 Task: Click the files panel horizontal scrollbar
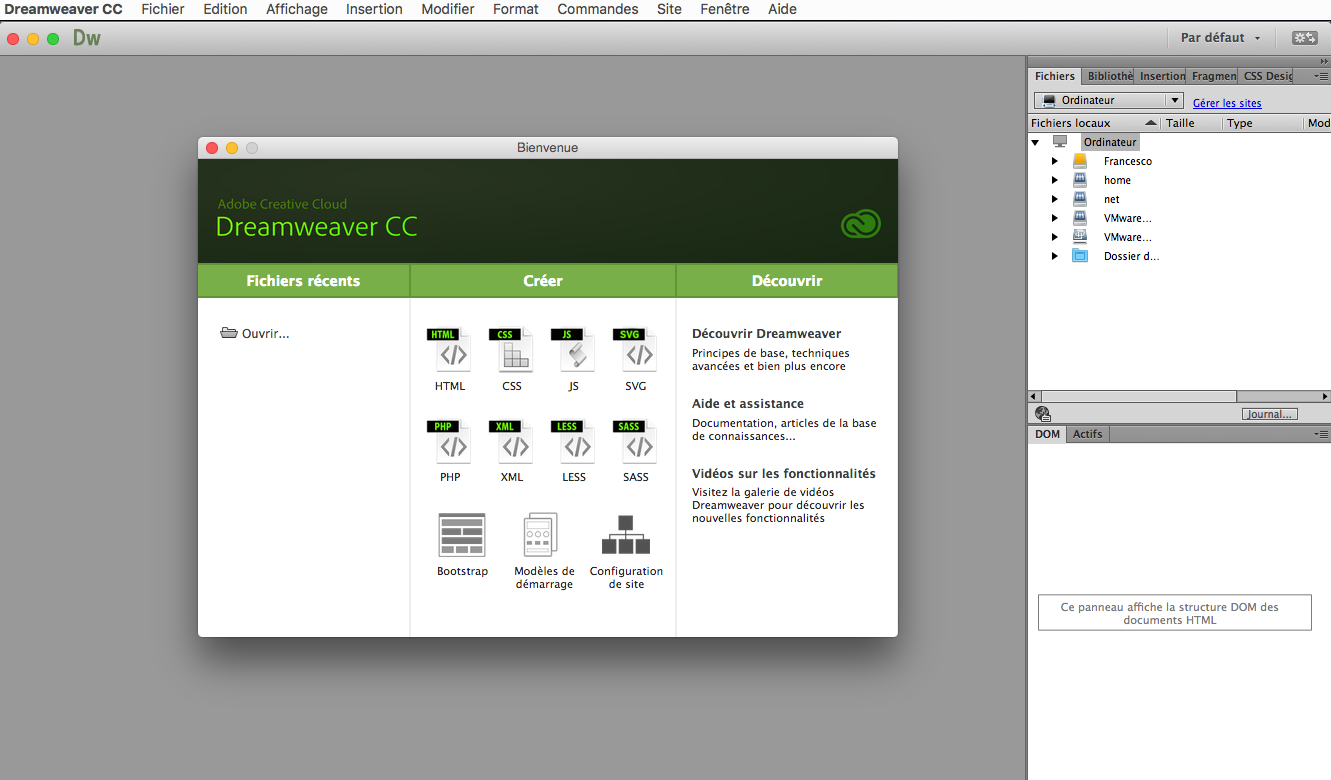point(1179,397)
